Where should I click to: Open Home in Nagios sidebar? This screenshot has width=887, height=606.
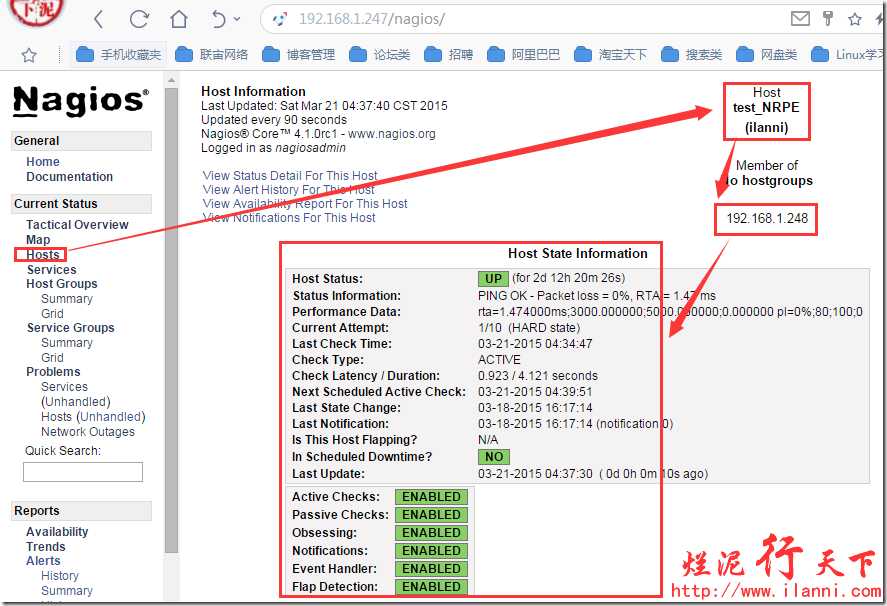tap(42, 161)
